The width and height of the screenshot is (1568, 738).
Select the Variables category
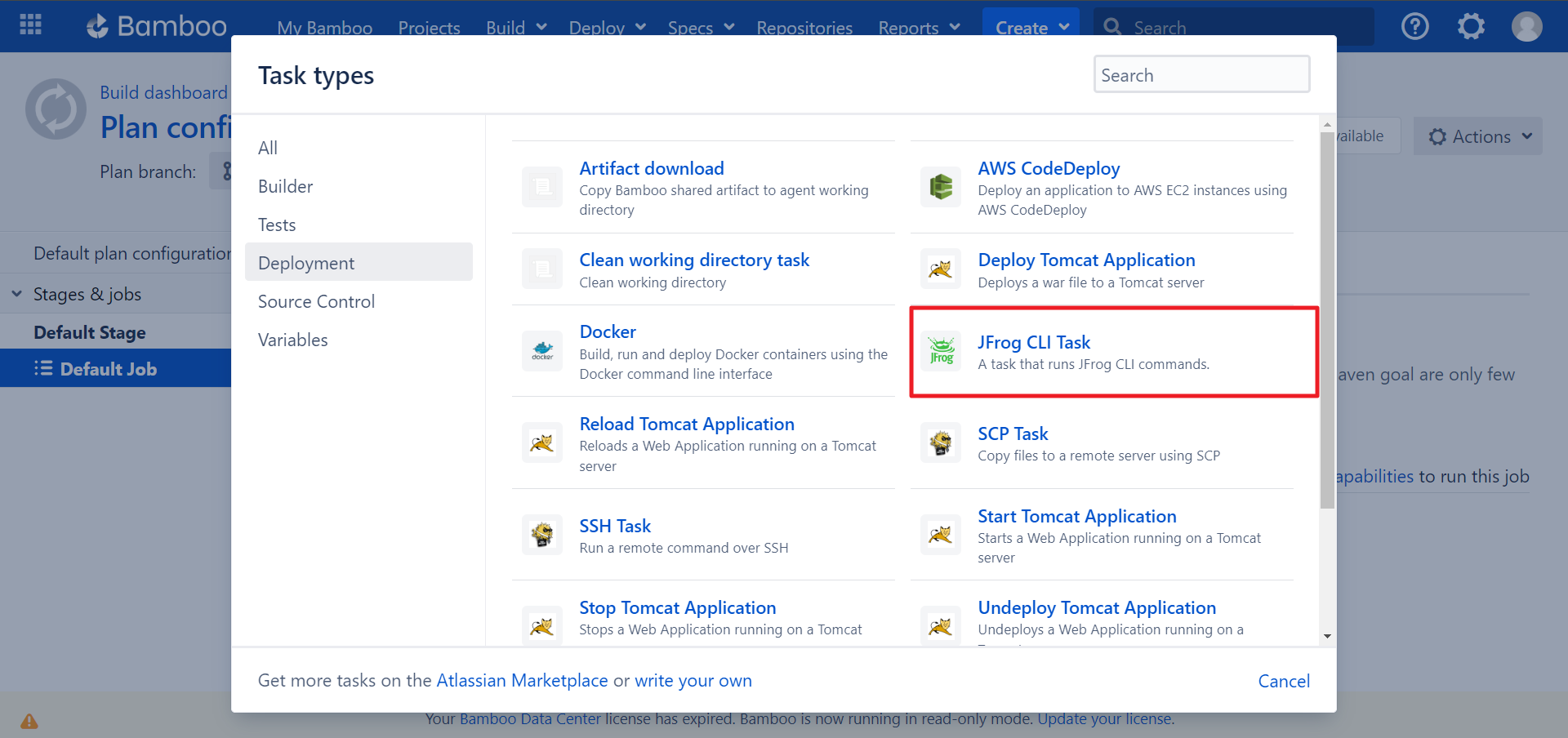(x=359, y=340)
